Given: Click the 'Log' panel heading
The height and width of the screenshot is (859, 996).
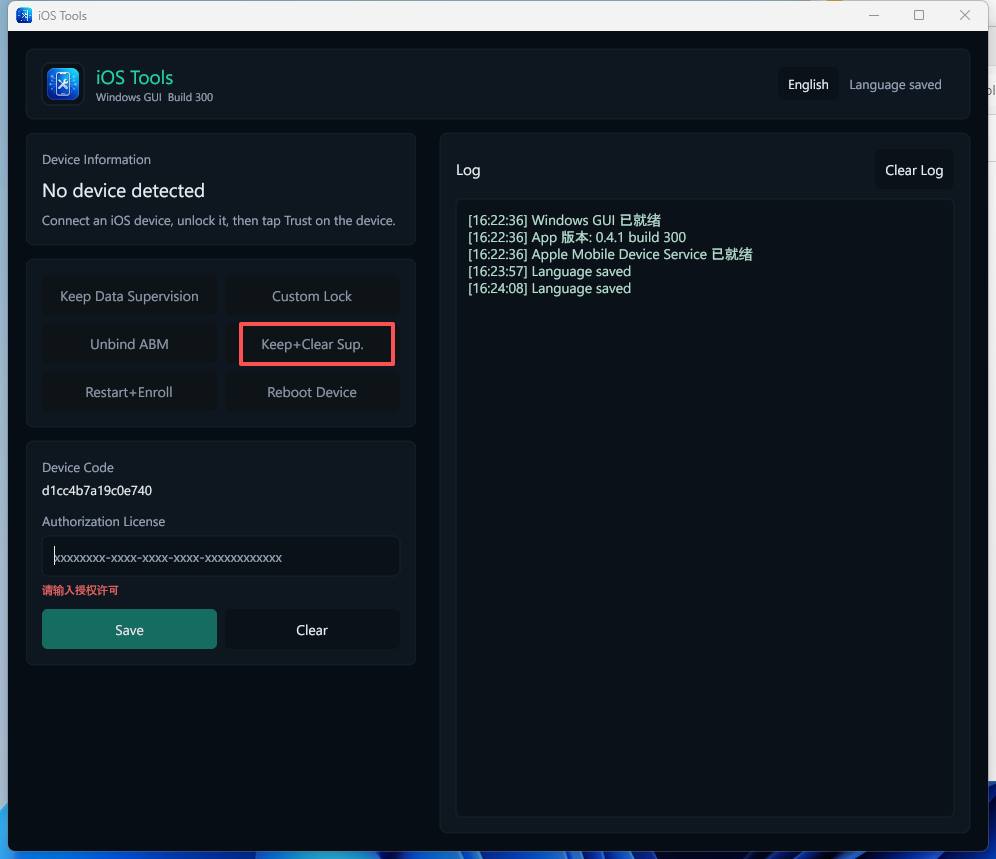Looking at the screenshot, I should point(468,170).
